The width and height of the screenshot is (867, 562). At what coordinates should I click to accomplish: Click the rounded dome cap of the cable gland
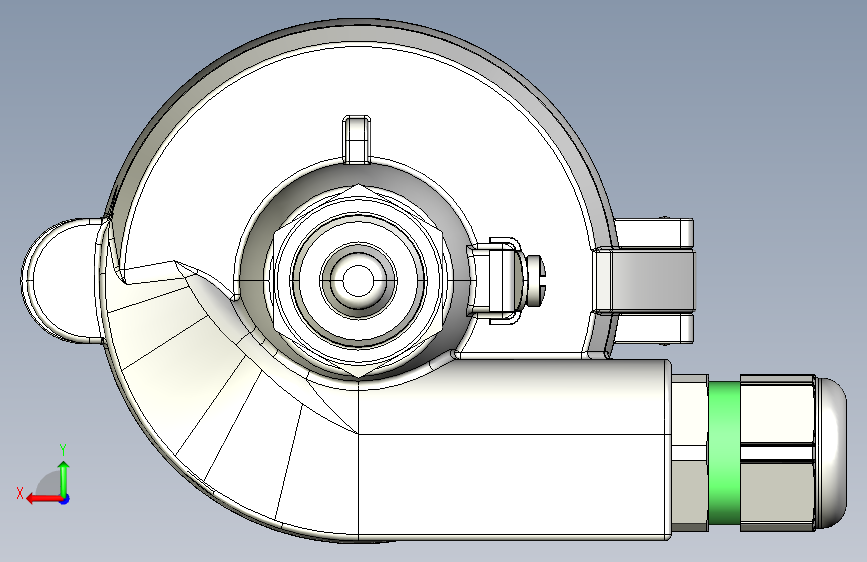coord(831,454)
